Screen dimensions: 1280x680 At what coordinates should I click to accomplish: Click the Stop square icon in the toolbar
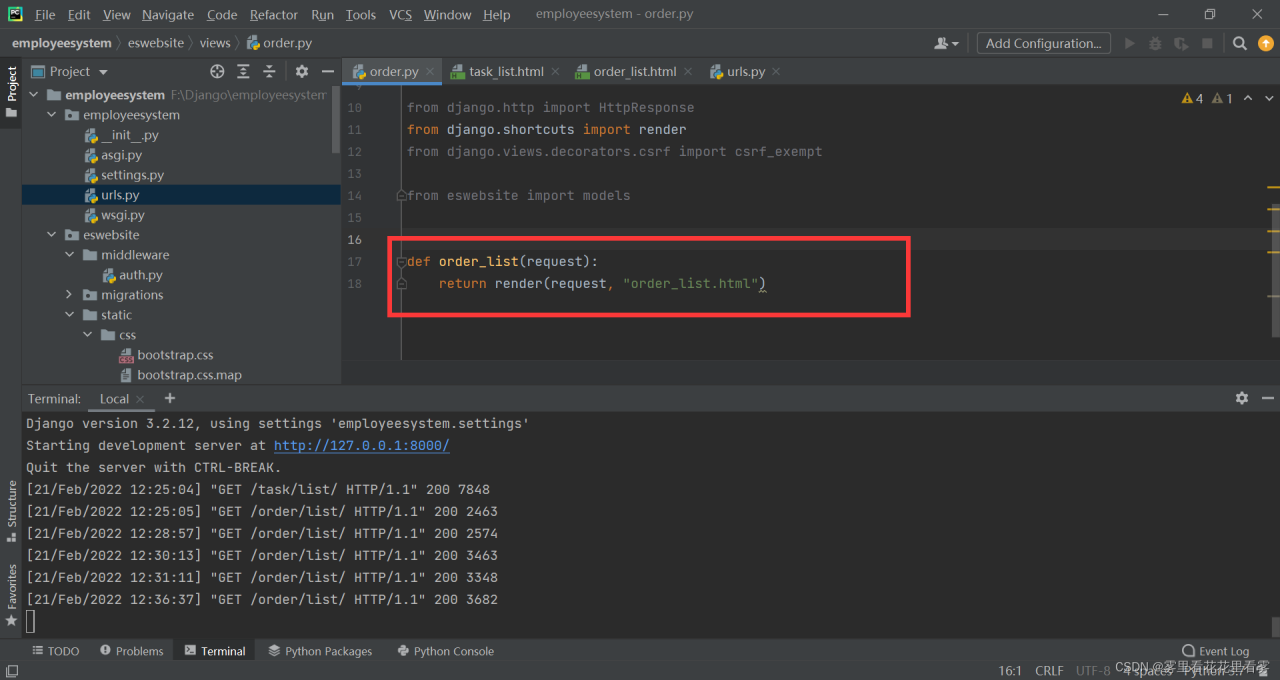(x=1207, y=43)
